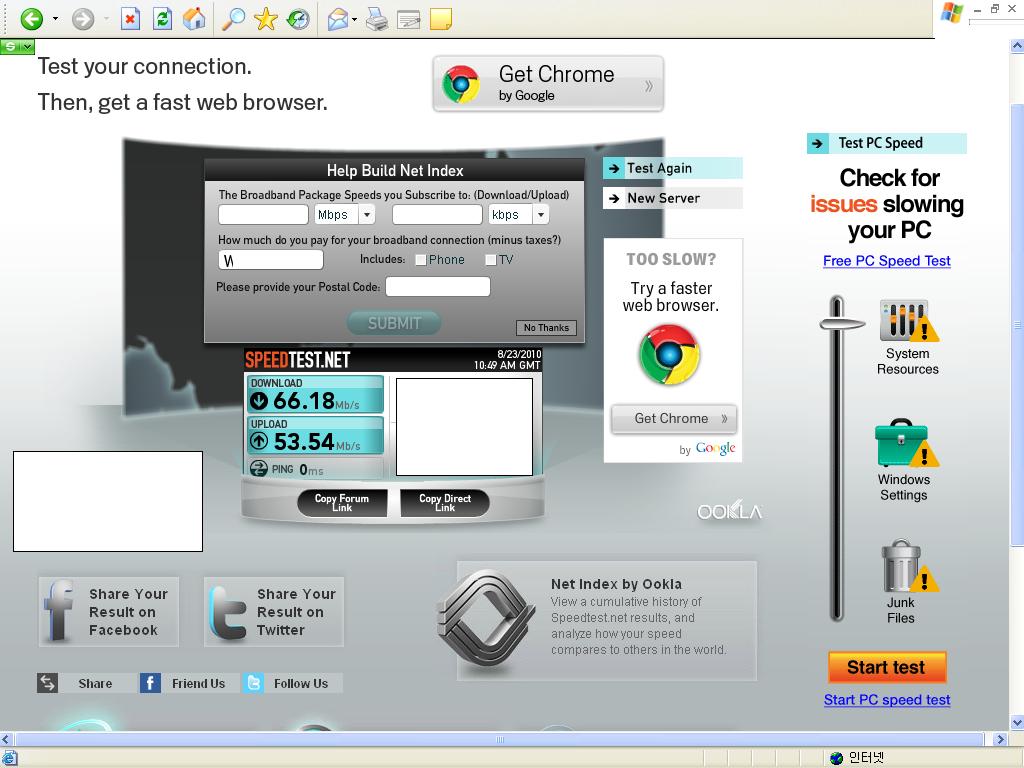Click the System Resources icon
The height and width of the screenshot is (768, 1024).
(x=908, y=321)
